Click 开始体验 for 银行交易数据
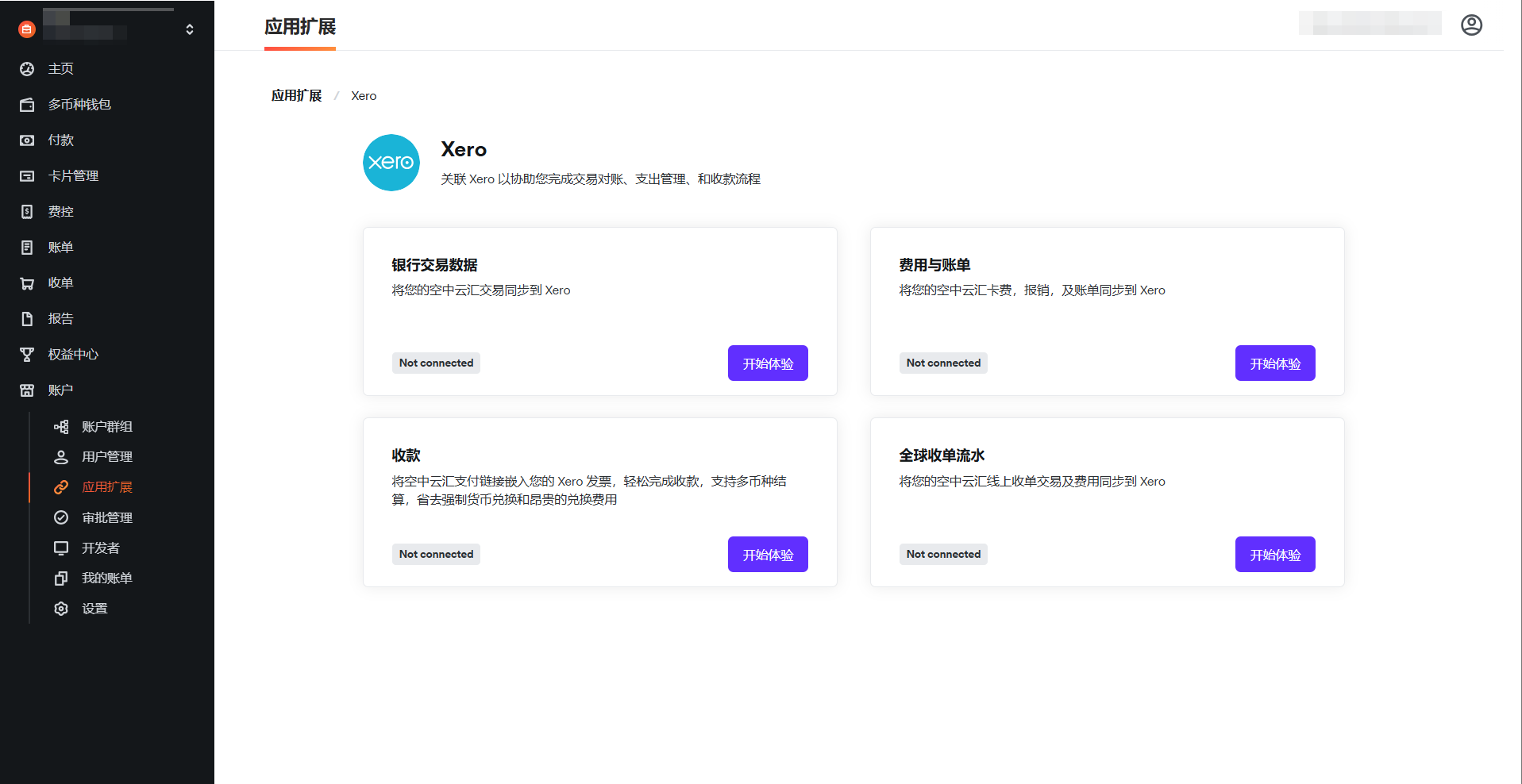The height and width of the screenshot is (784, 1522). [767, 363]
